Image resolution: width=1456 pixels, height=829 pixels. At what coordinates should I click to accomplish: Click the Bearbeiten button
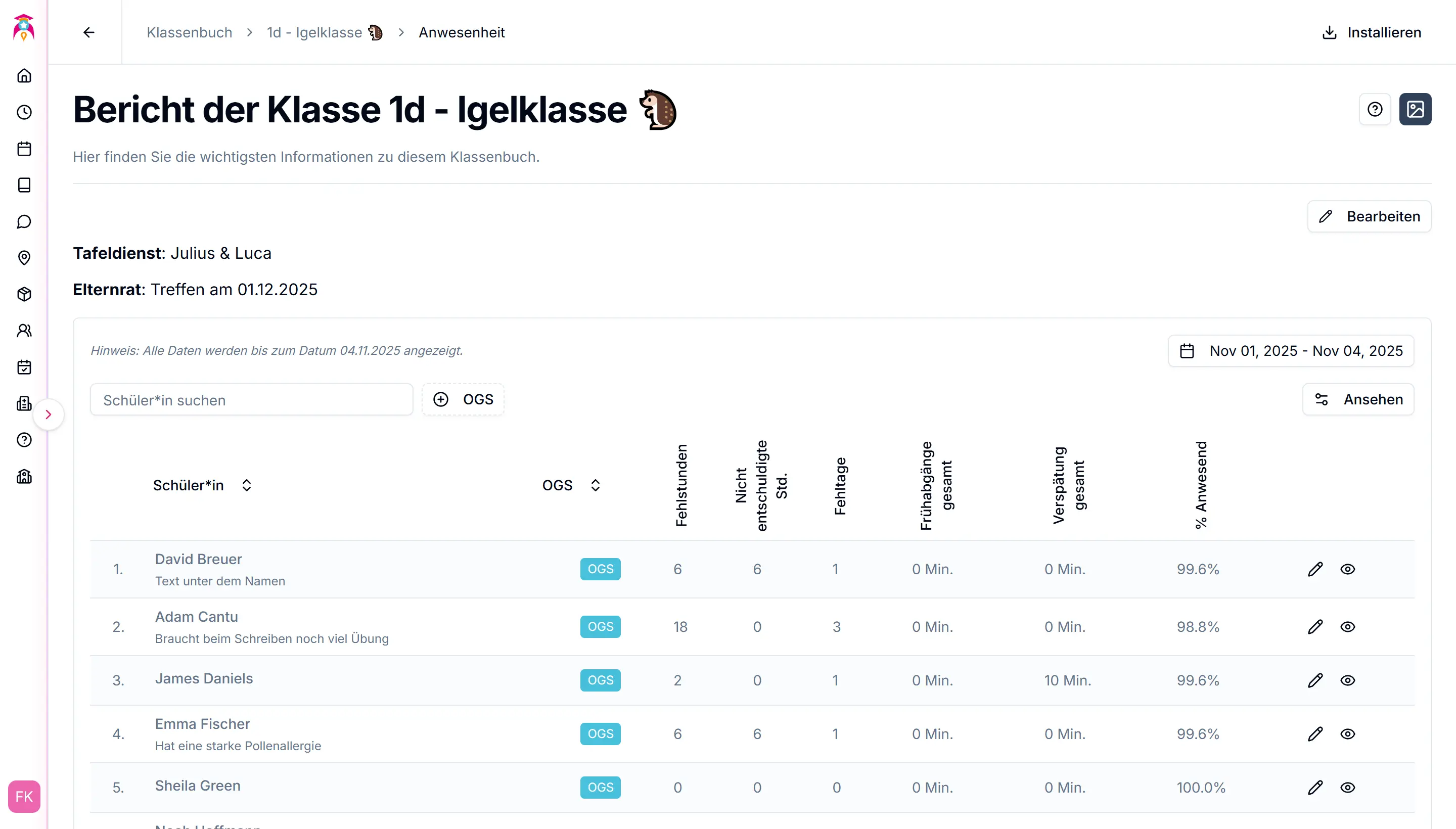[1369, 216]
